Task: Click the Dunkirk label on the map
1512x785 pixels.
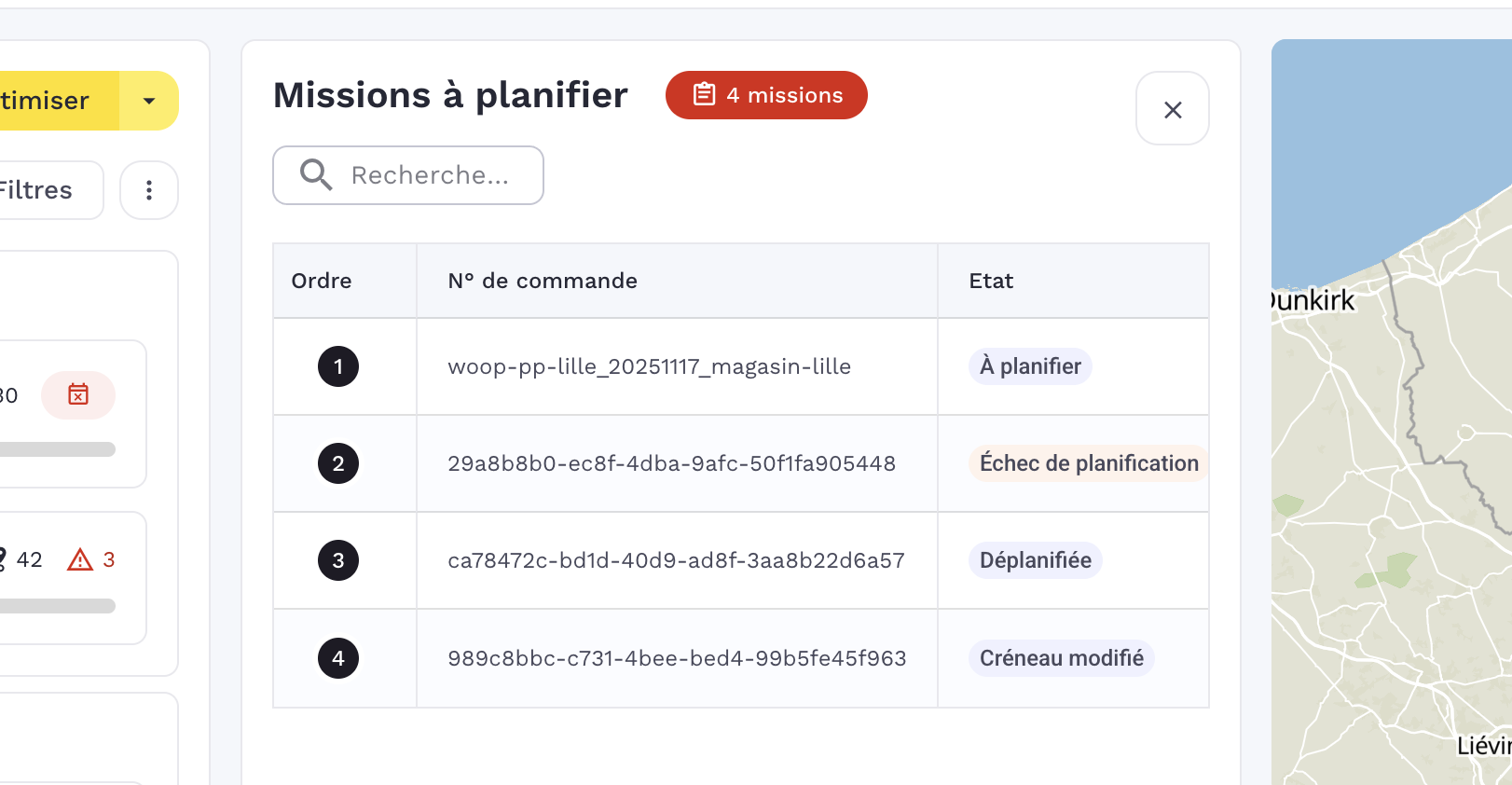Action: [1314, 300]
